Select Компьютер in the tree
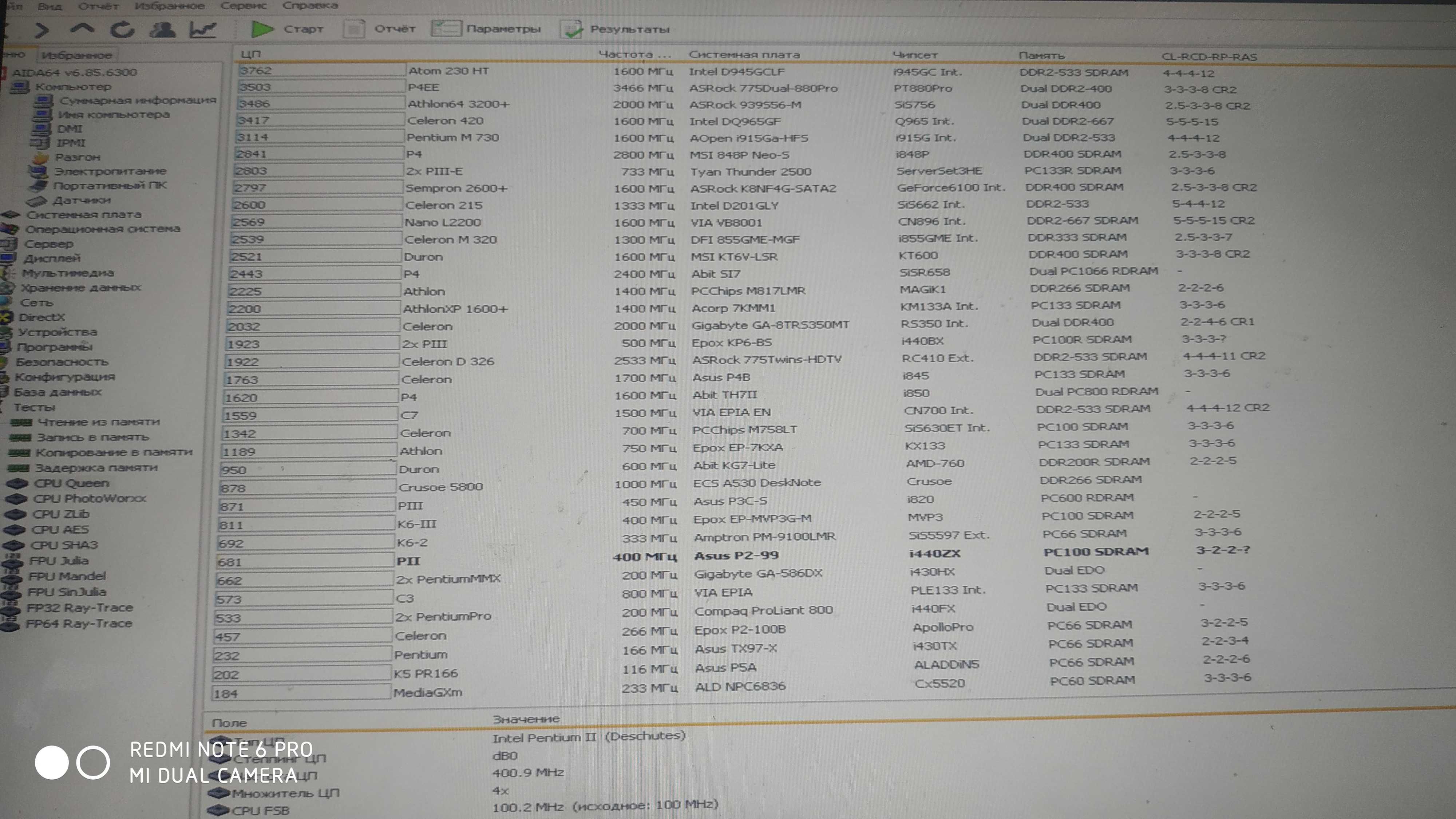 (73, 87)
